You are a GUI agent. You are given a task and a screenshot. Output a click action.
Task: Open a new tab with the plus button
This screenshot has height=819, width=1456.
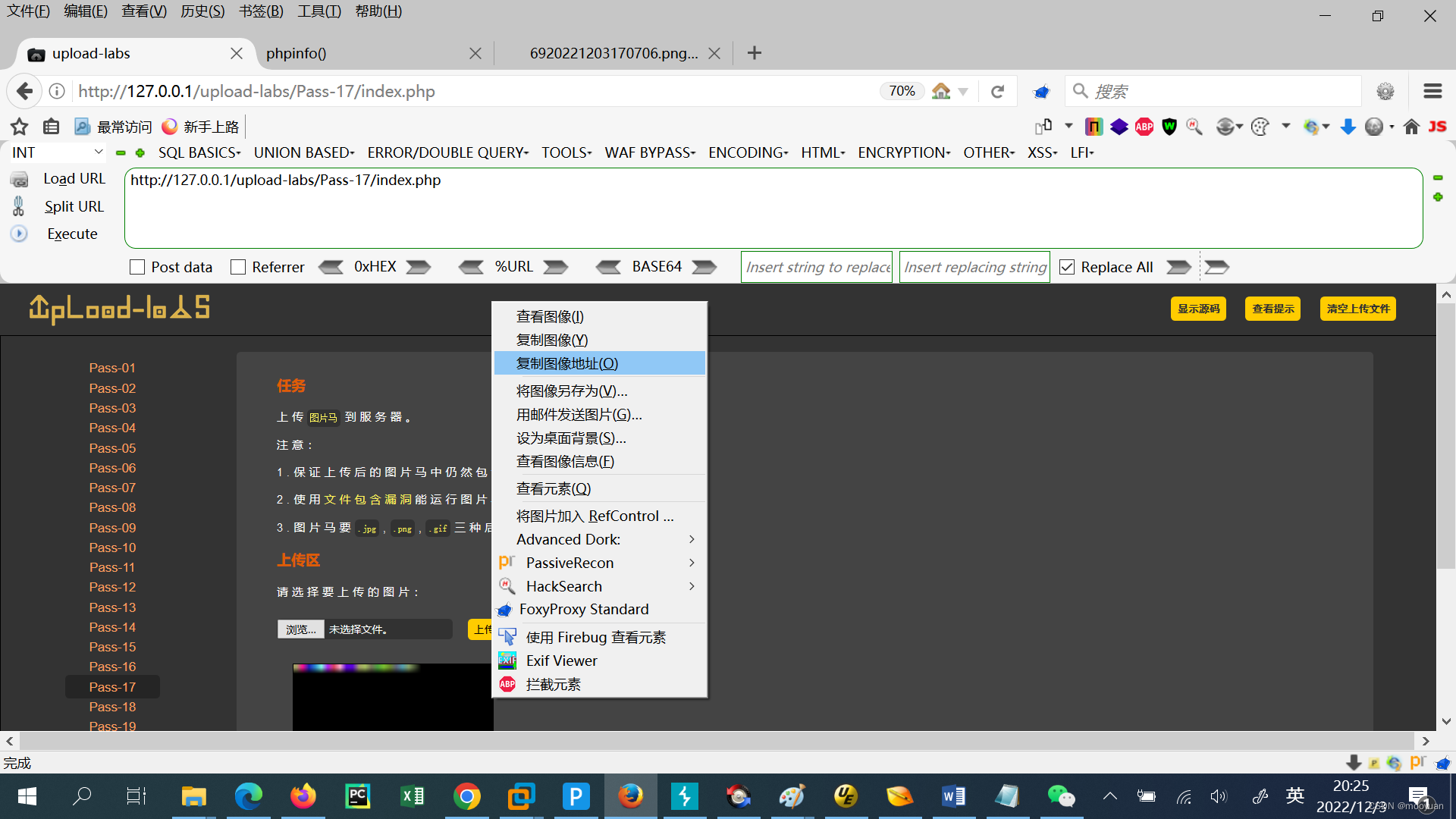coord(754,53)
